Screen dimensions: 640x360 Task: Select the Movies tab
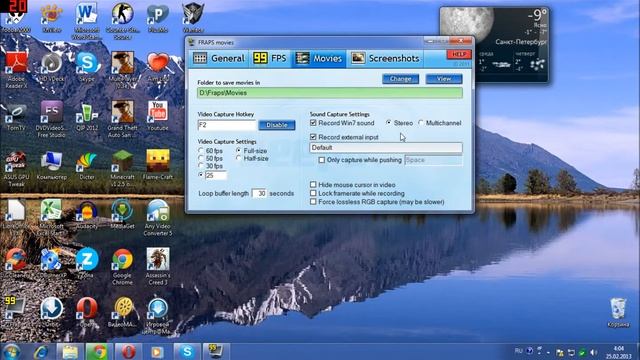click(319, 58)
